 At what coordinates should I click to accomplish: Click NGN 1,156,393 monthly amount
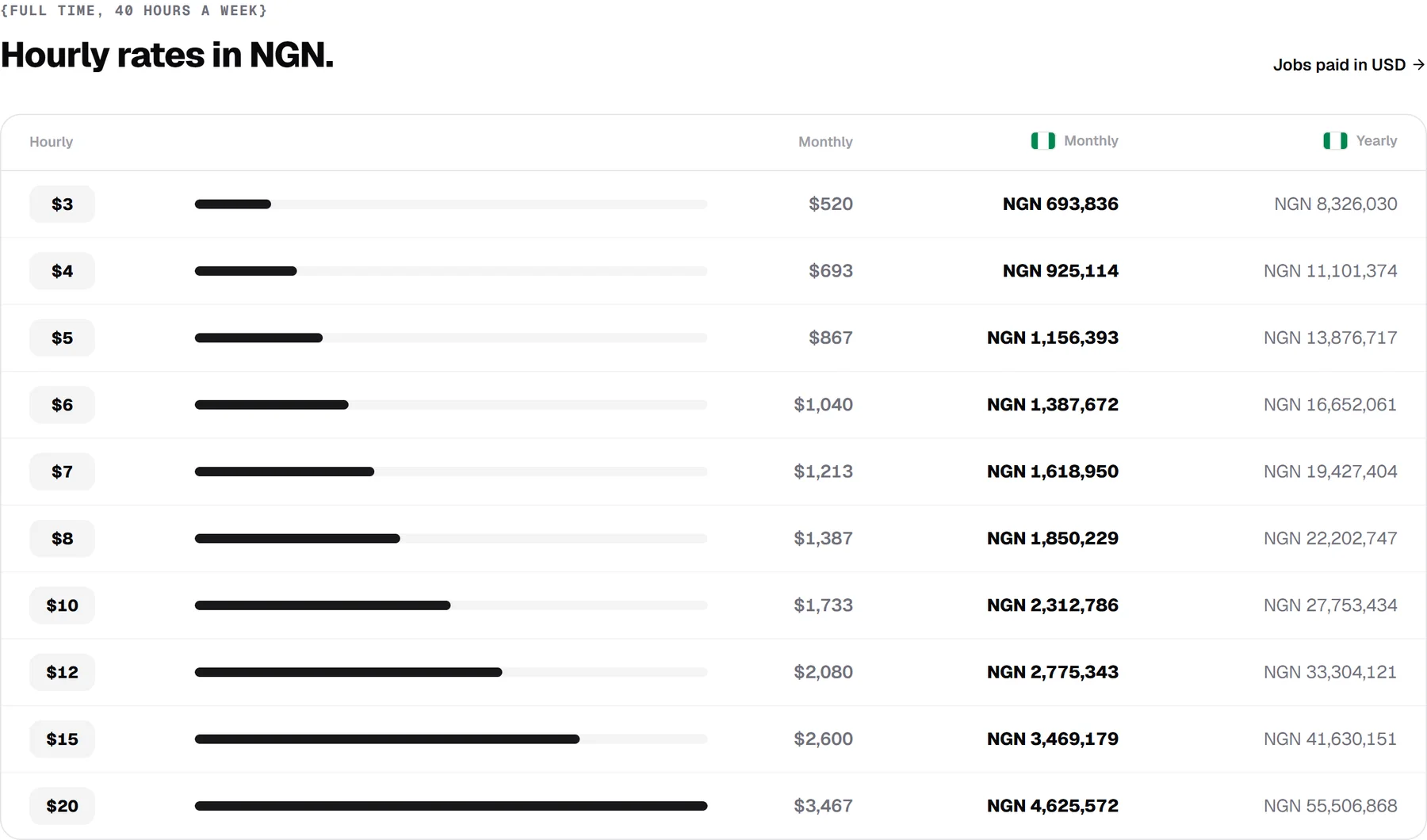point(1053,338)
